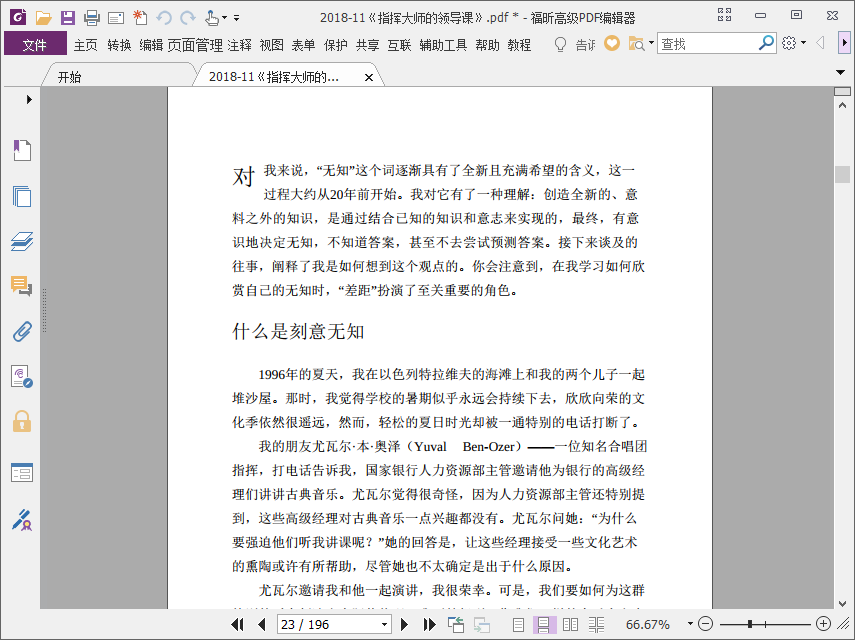The width and height of the screenshot is (855, 640).
Task: Expand the left navigation panel arrow
Action: click(29, 99)
